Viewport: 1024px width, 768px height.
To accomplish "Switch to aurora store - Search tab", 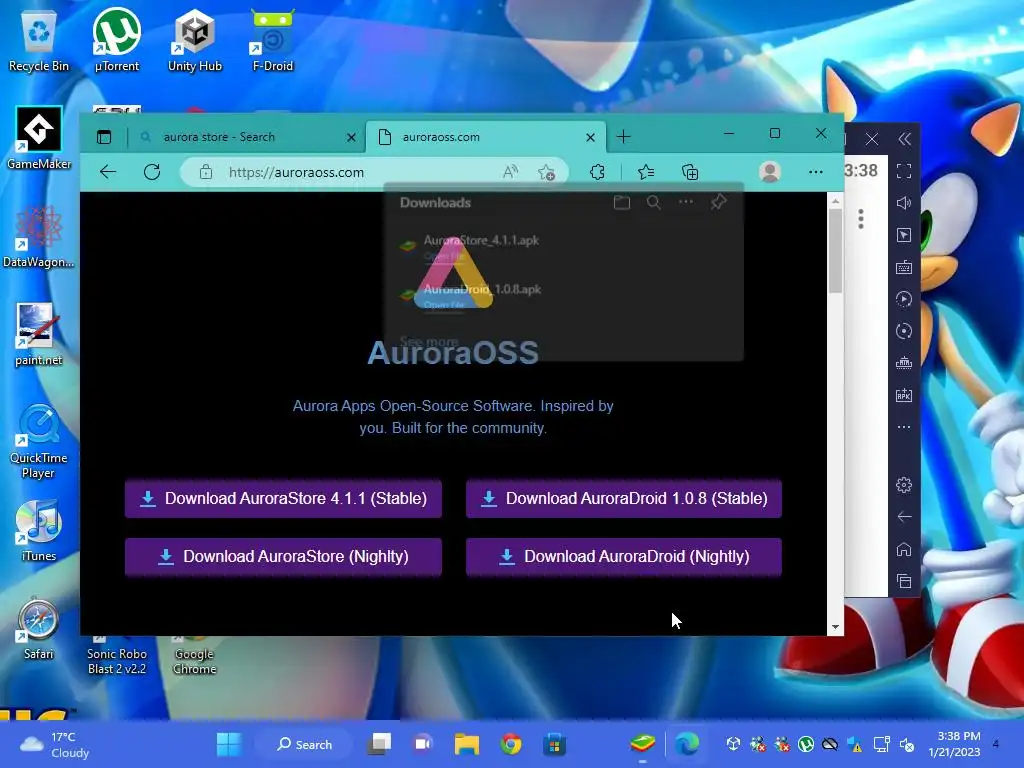I will [x=246, y=137].
